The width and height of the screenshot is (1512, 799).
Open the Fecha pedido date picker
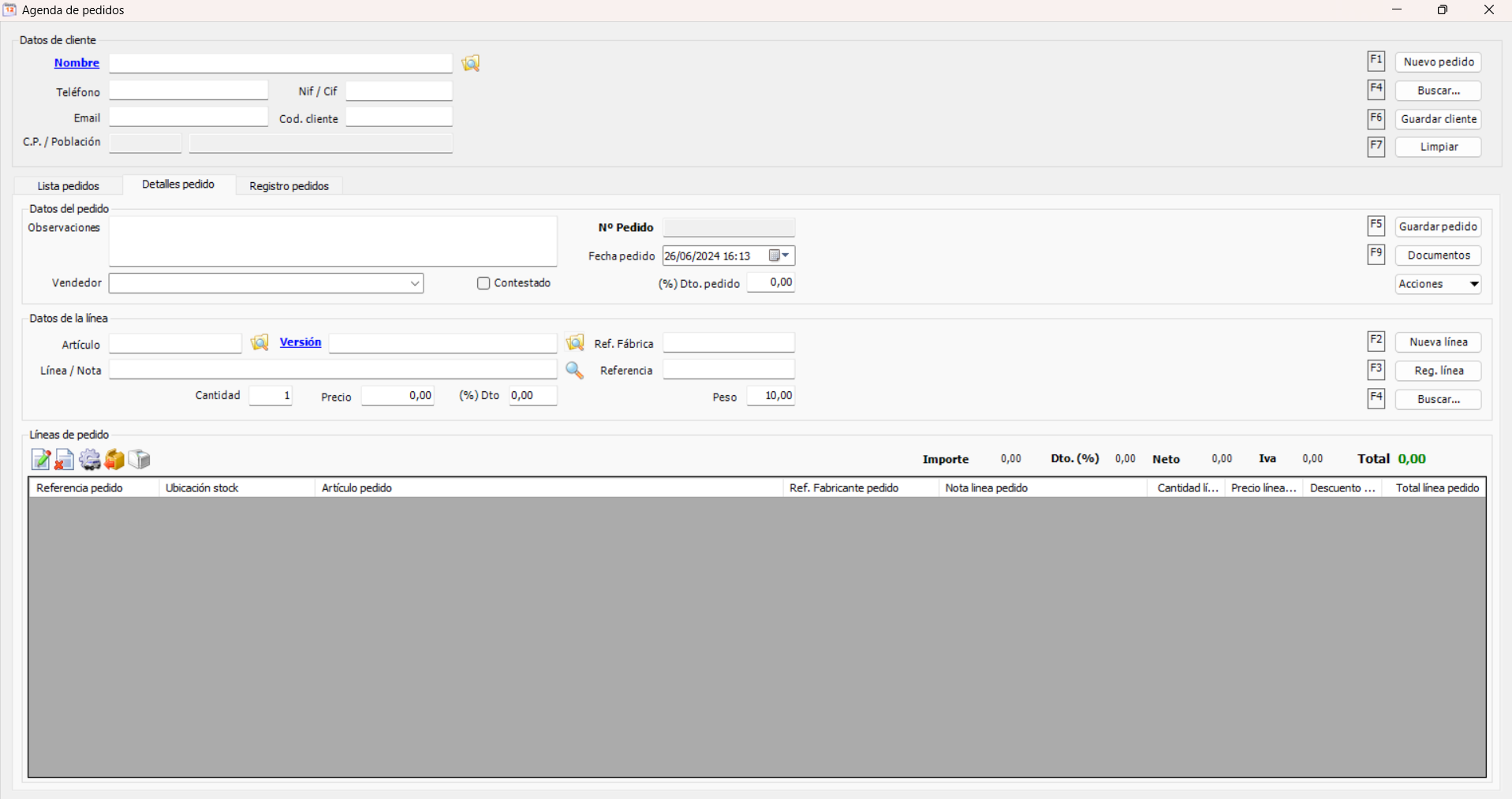click(x=779, y=256)
